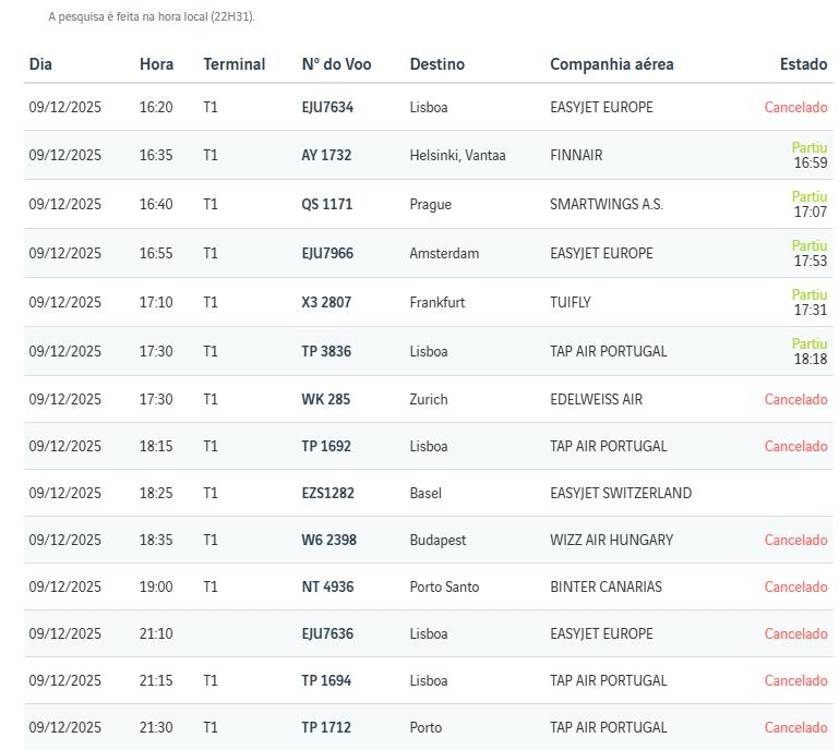839x750 pixels.
Task: Click the Cancelado status for flight EJU7634
Action: pyautogui.click(x=795, y=107)
